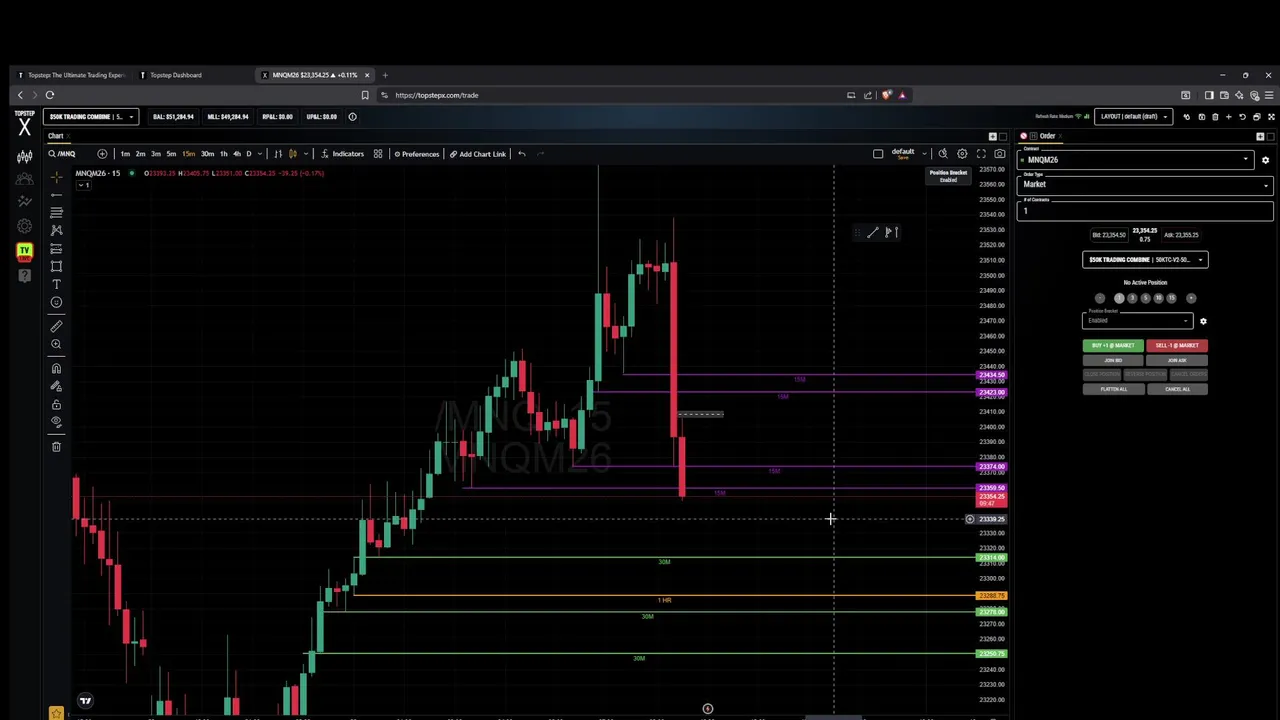Toggle fullscreen chart mode
The image size is (1280, 720).
pos(981,154)
